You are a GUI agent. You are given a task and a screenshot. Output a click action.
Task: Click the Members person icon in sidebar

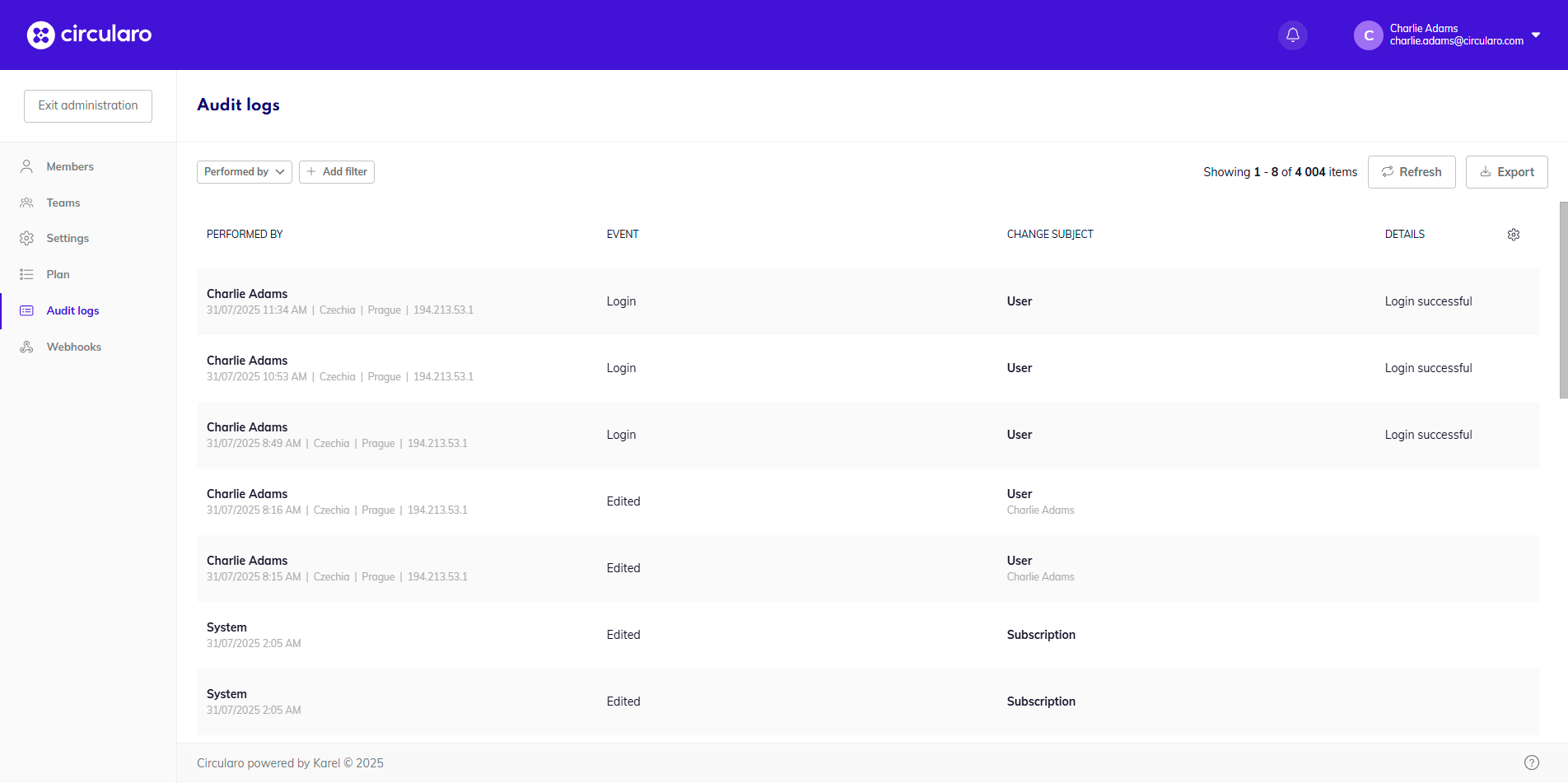tap(26, 166)
